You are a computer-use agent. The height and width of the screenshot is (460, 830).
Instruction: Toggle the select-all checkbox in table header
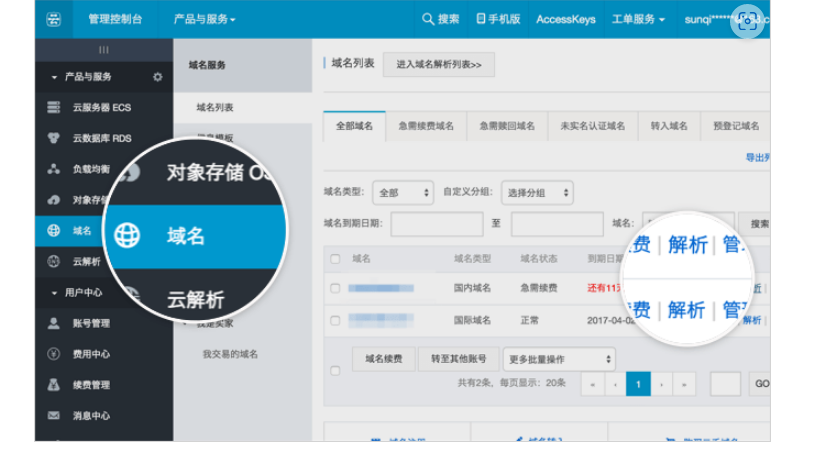click(x=335, y=259)
